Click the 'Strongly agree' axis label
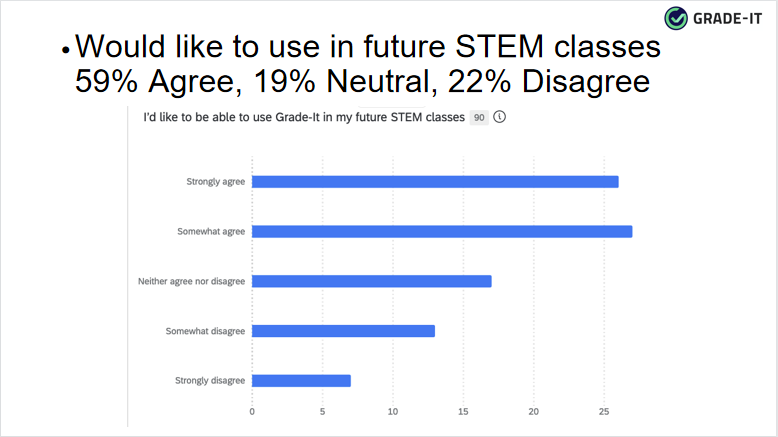 [x=215, y=181]
